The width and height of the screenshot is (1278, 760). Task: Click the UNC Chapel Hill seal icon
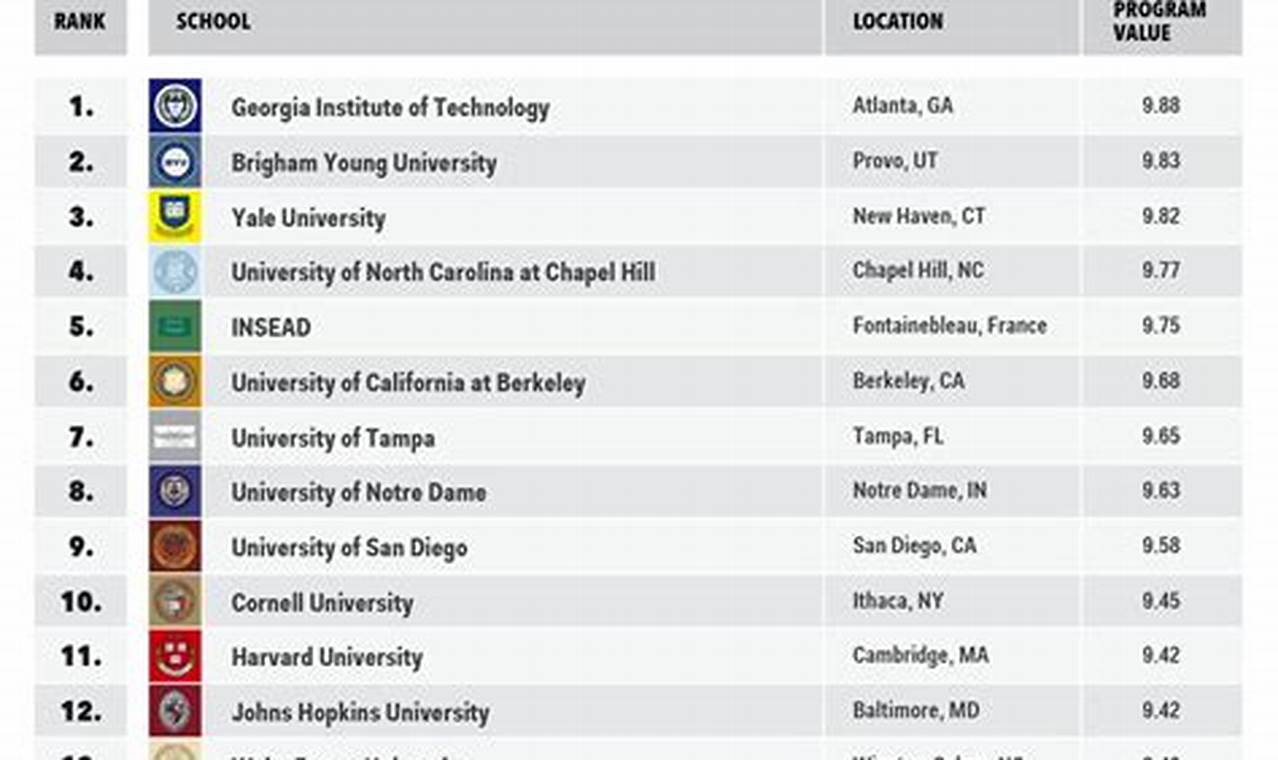point(175,271)
